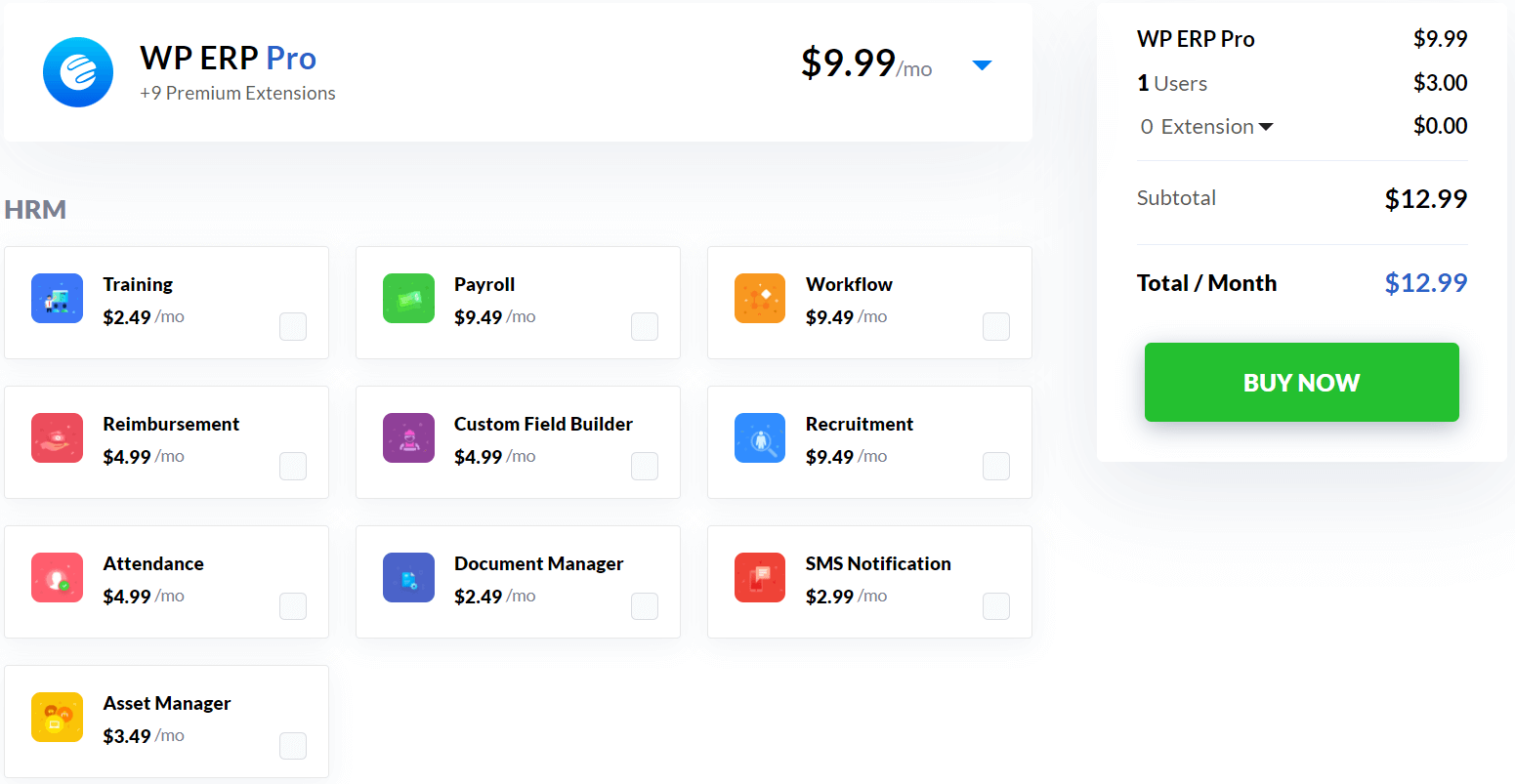Click the green Payroll icon
Screen dimensions: 1515x784
coord(408,298)
